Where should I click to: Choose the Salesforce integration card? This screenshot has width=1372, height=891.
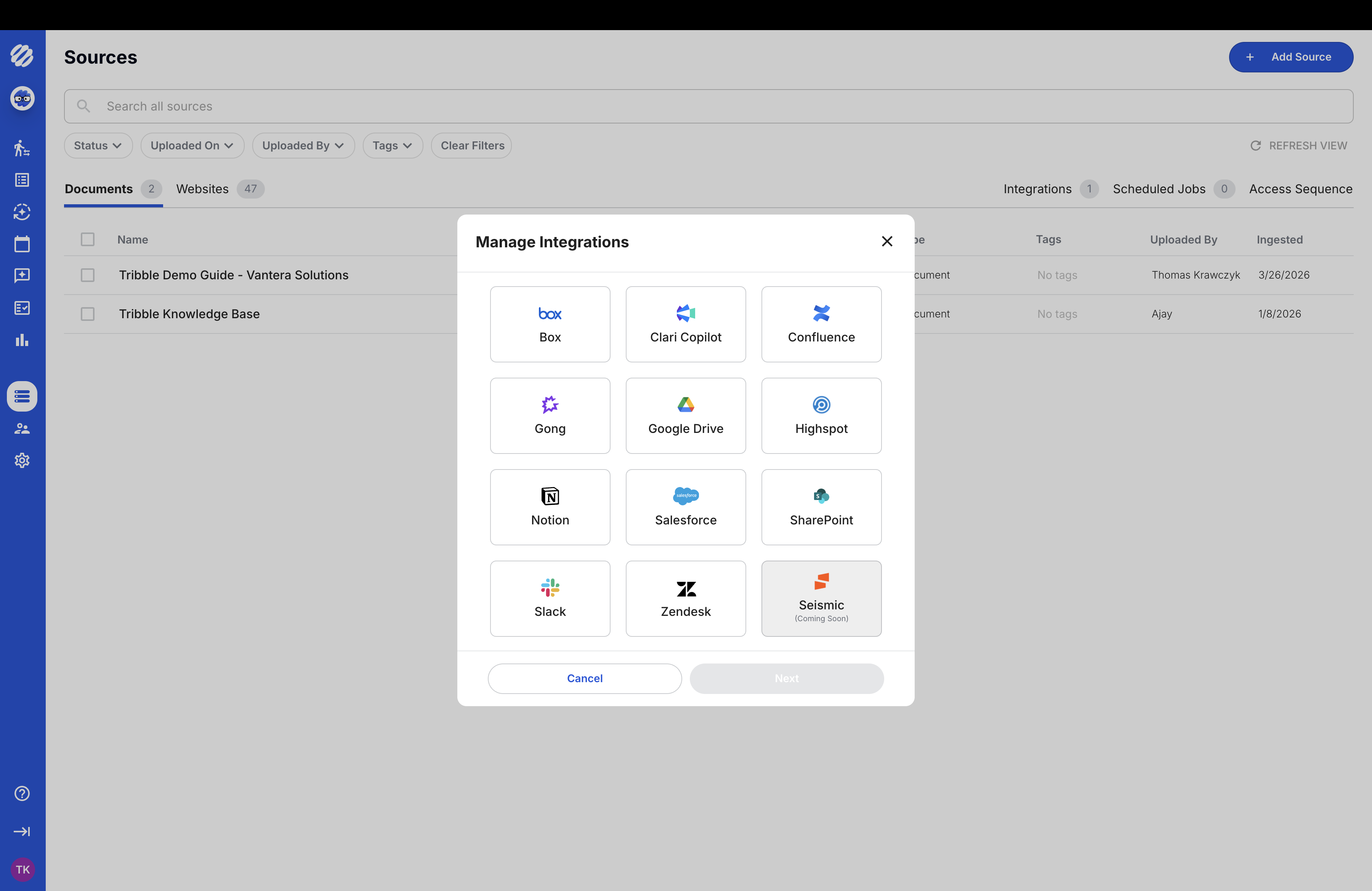685,507
